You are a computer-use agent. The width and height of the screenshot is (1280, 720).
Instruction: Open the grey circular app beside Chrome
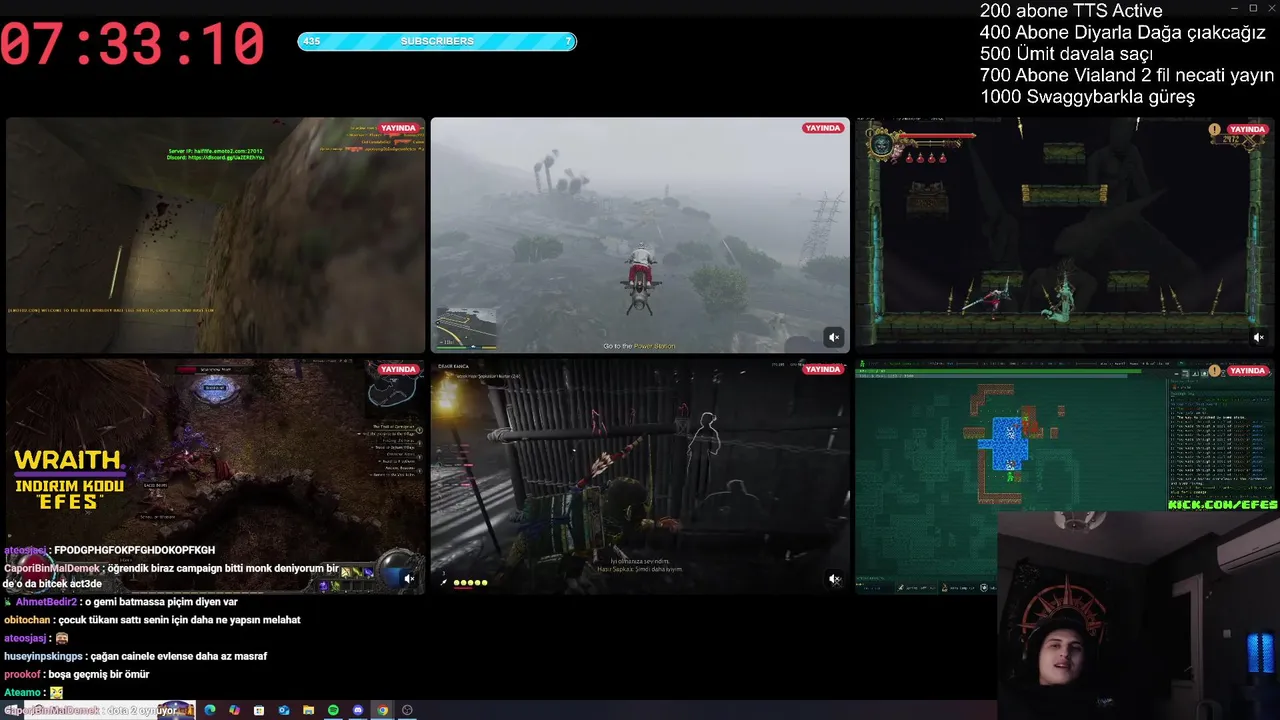(407, 710)
